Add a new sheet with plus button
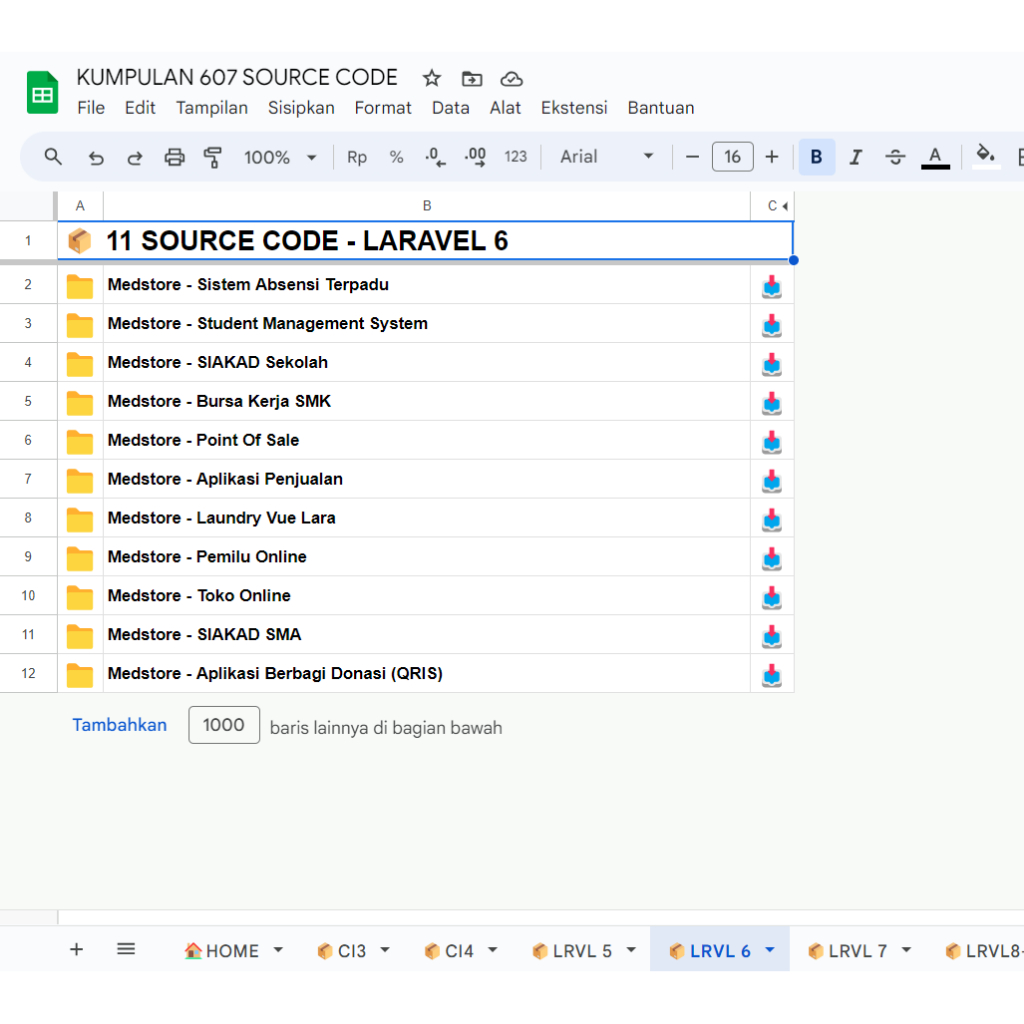1024x1024 pixels. tap(76, 949)
